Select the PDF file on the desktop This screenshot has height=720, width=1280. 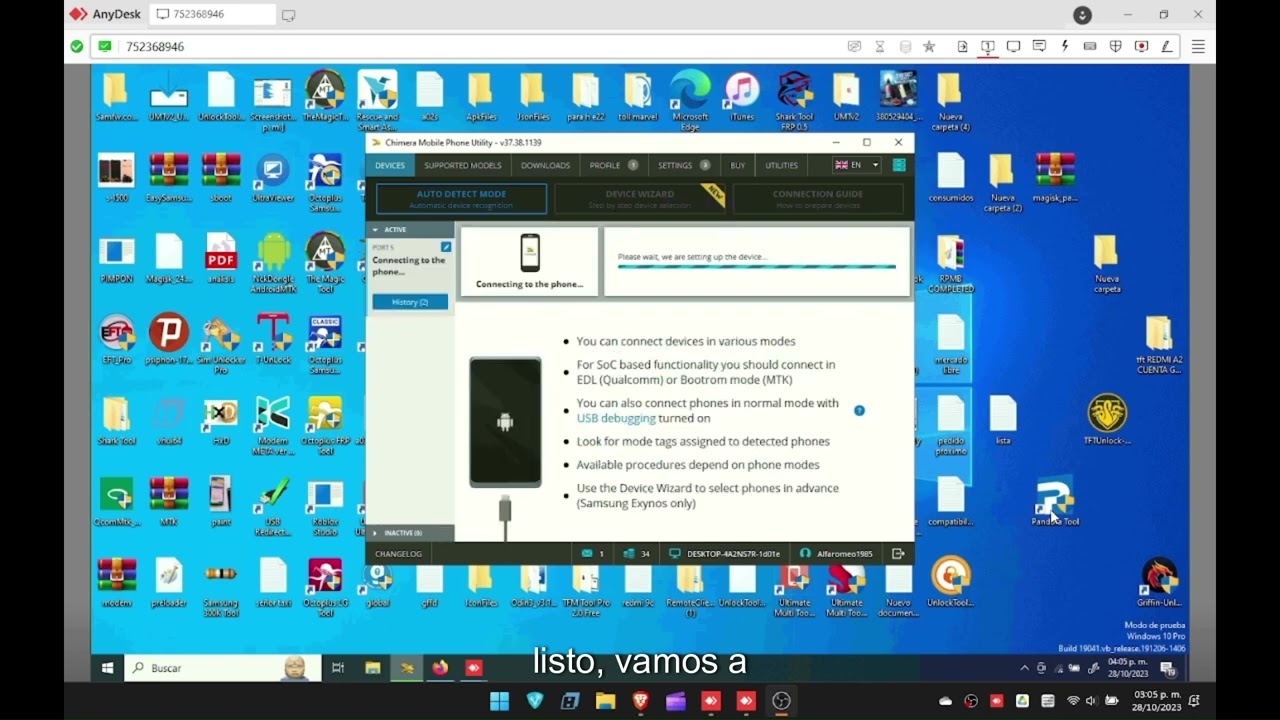pyautogui.click(x=221, y=259)
